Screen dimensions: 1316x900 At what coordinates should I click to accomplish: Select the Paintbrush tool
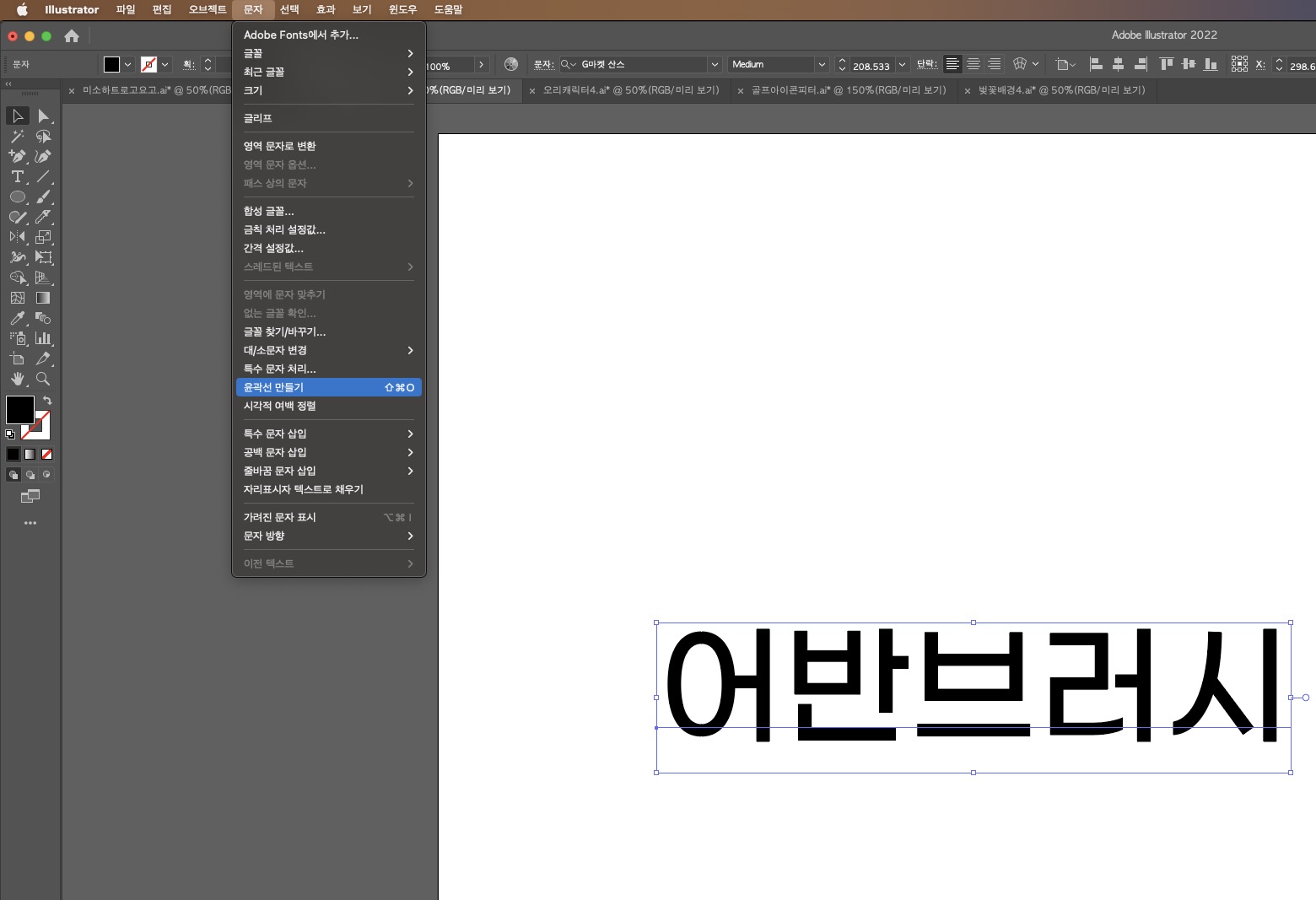pyautogui.click(x=44, y=197)
